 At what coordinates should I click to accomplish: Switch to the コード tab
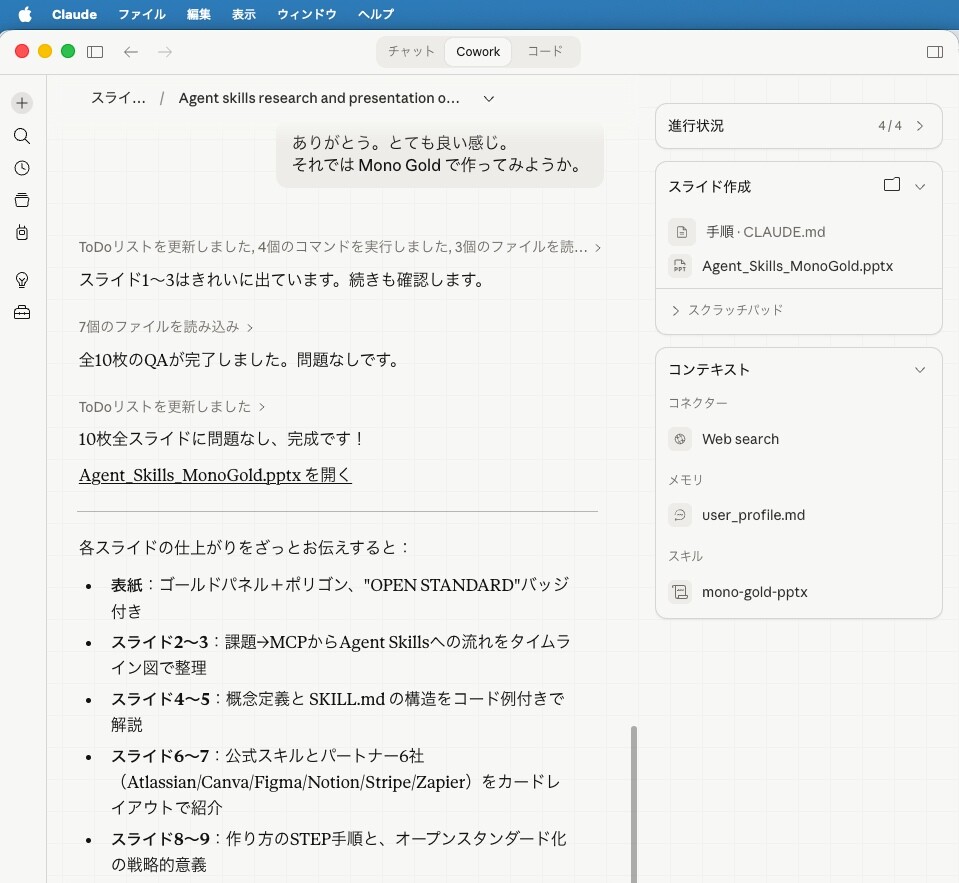click(x=545, y=51)
